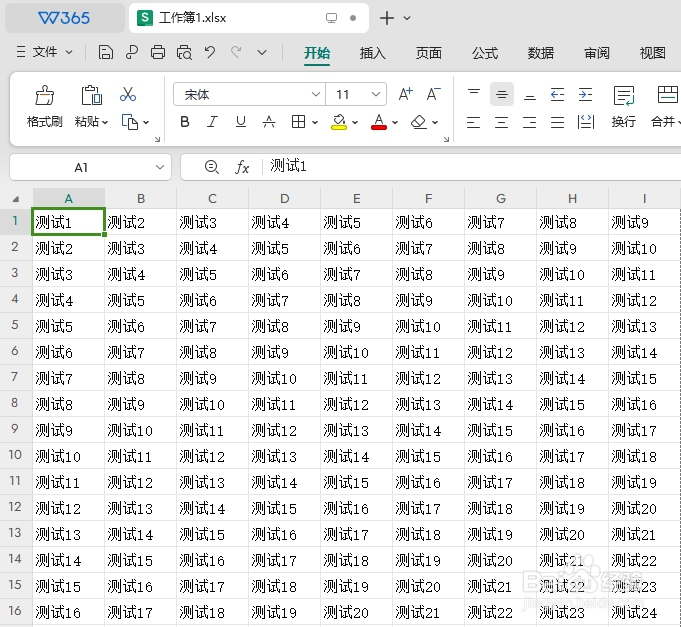Toggle Strikethrough formatting
The image size is (681, 627).
[x=269, y=122]
